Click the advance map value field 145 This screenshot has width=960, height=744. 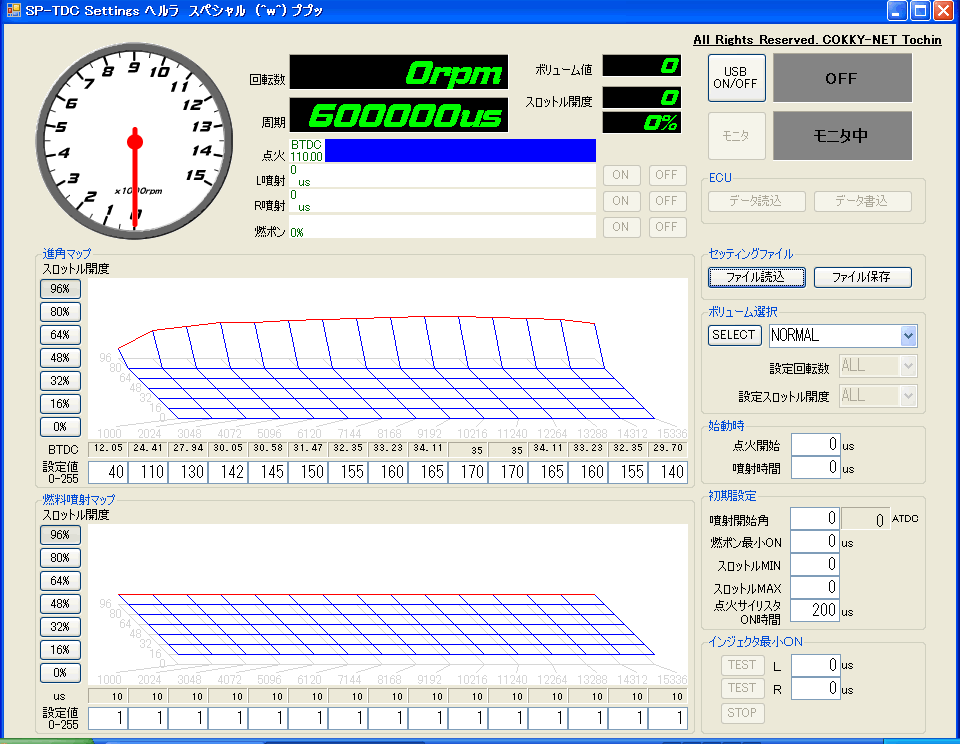[268, 472]
